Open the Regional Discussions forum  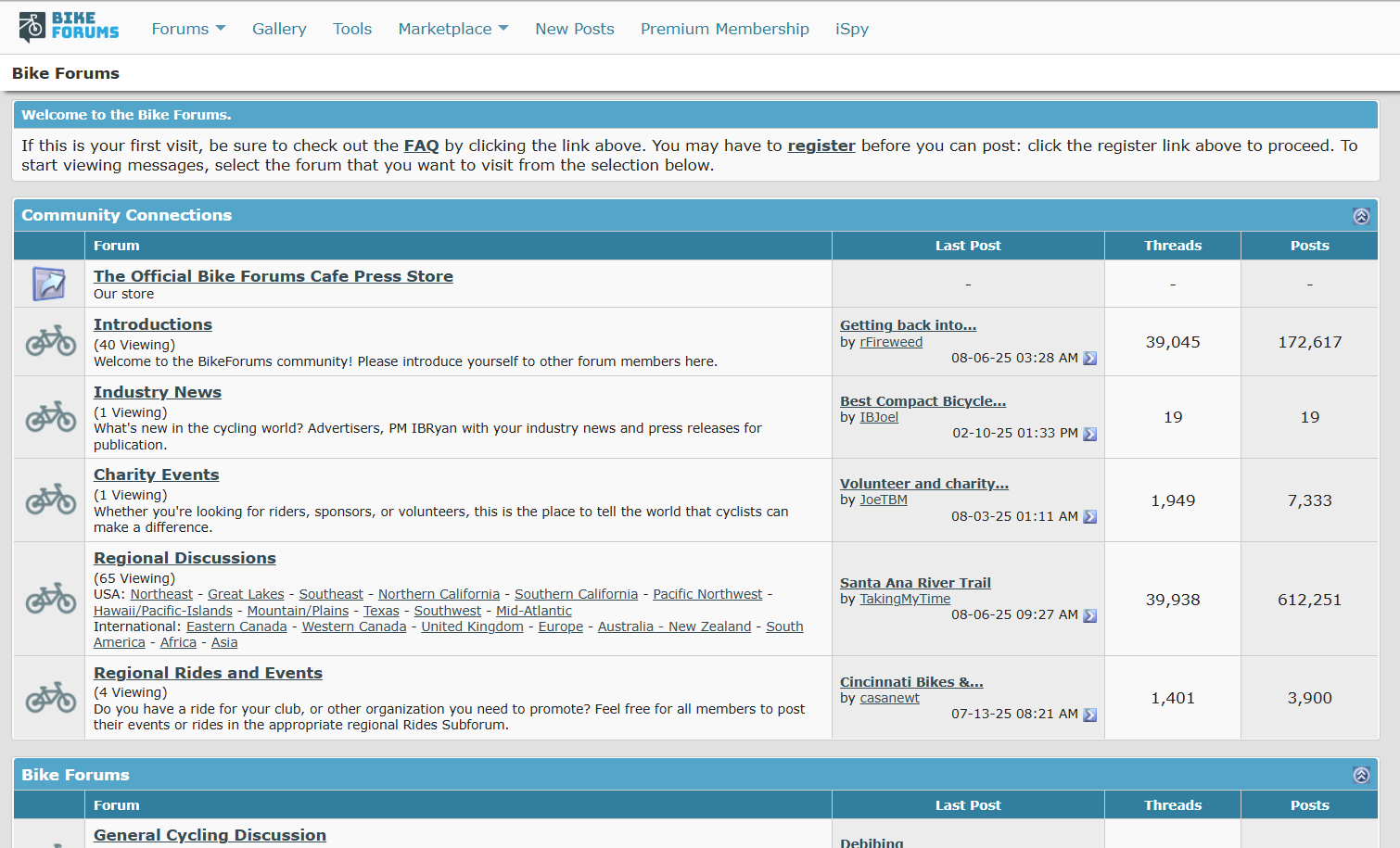(x=185, y=558)
